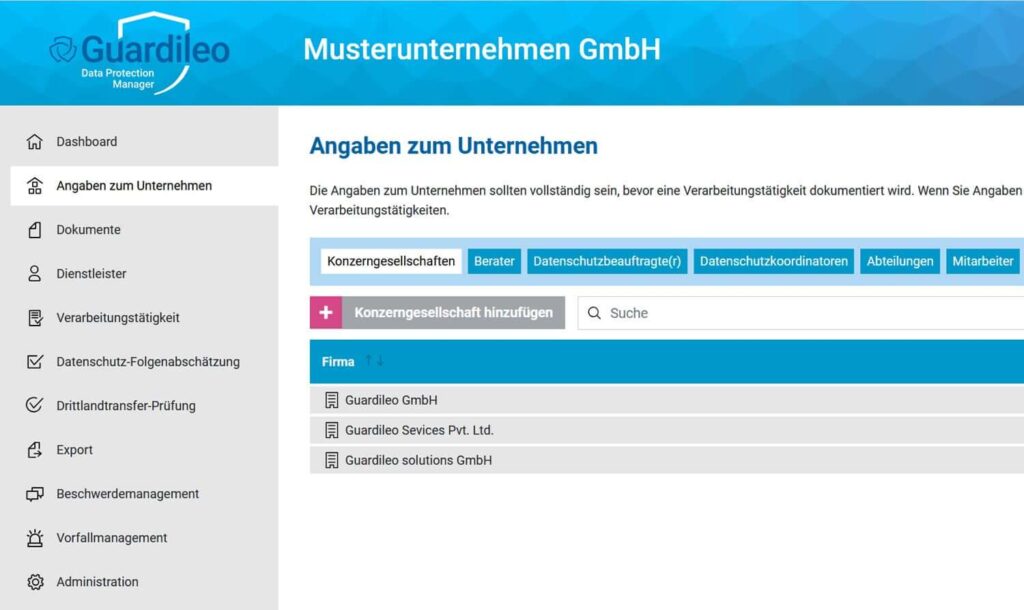This screenshot has height=610, width=1024.
Task: Open Administration menu label
Action: [97, 582]
